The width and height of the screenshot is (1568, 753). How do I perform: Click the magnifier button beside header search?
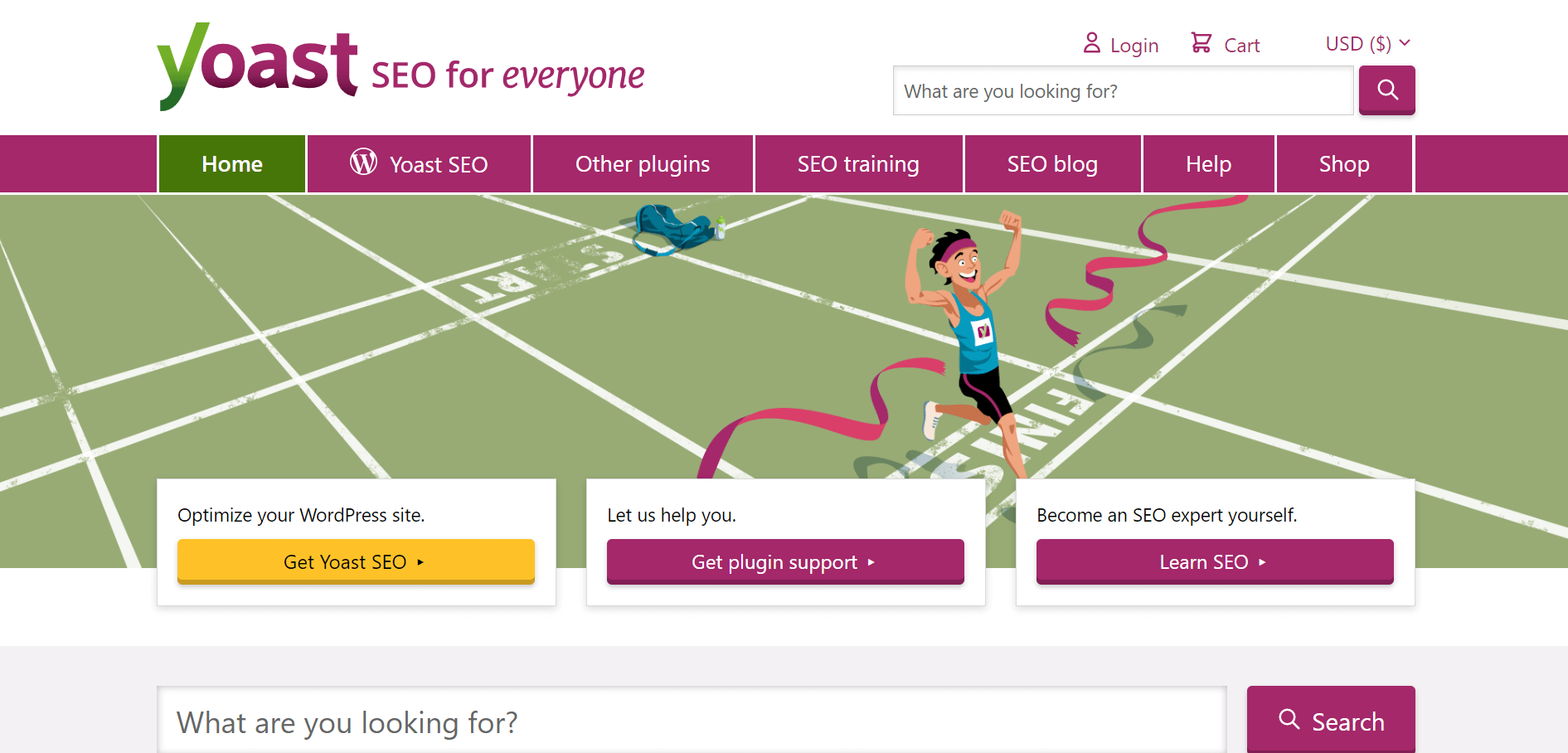[x=1386, y=90]
